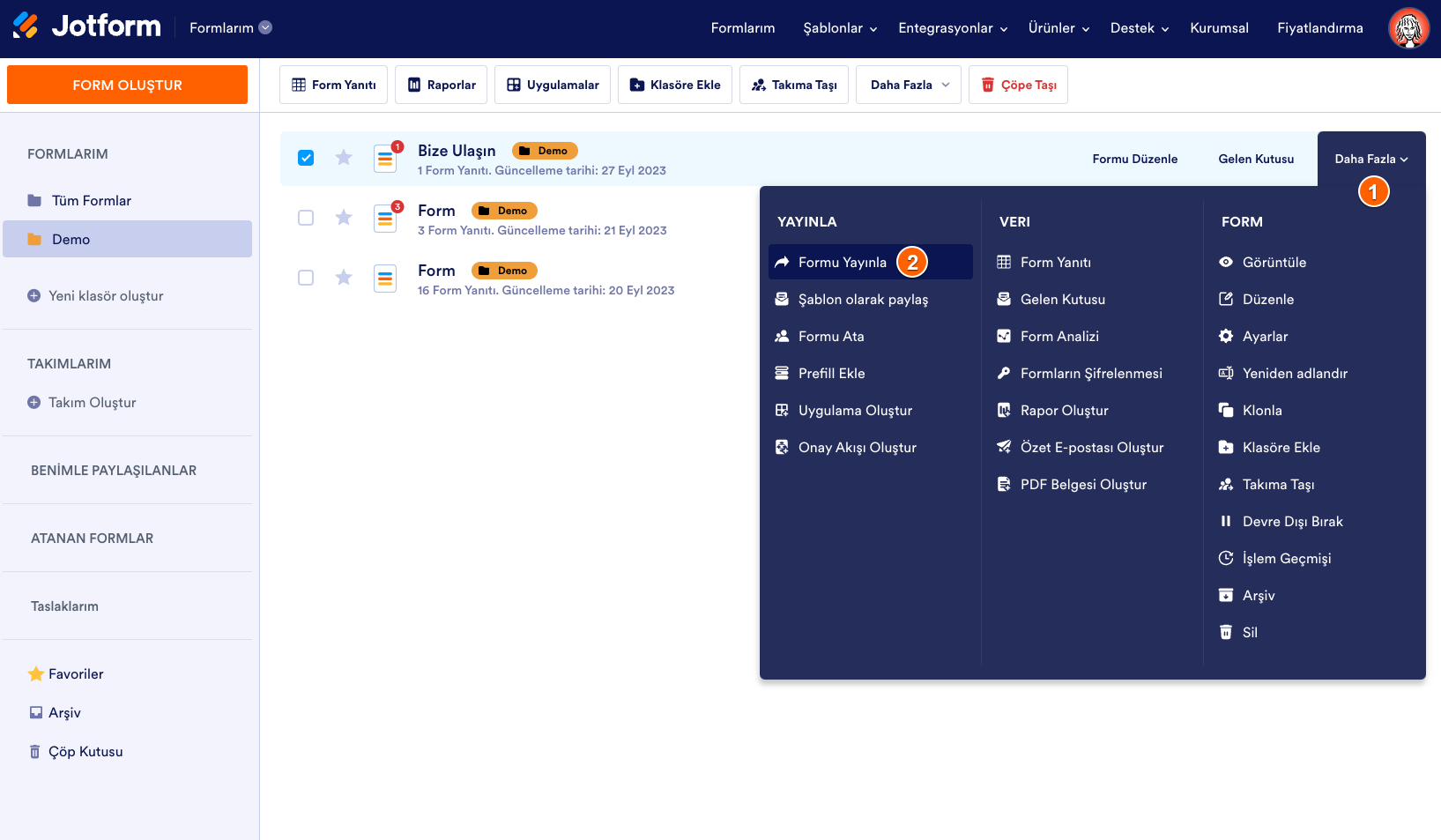This screenshot has height=840, width=1441.
Task: Open the user avatar profile picture
Action: [1408, 28]
